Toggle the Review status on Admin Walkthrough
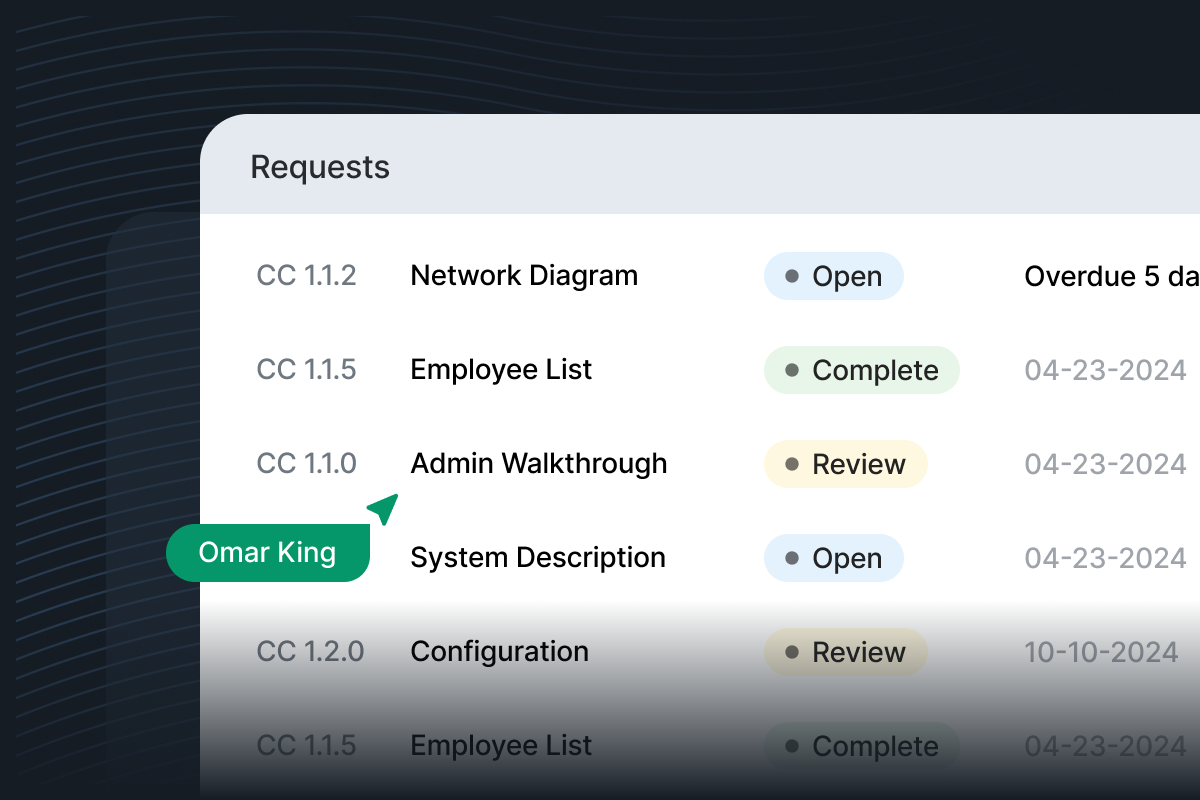Viewport: 1200px width, 800px height. [x=845, y=463]
